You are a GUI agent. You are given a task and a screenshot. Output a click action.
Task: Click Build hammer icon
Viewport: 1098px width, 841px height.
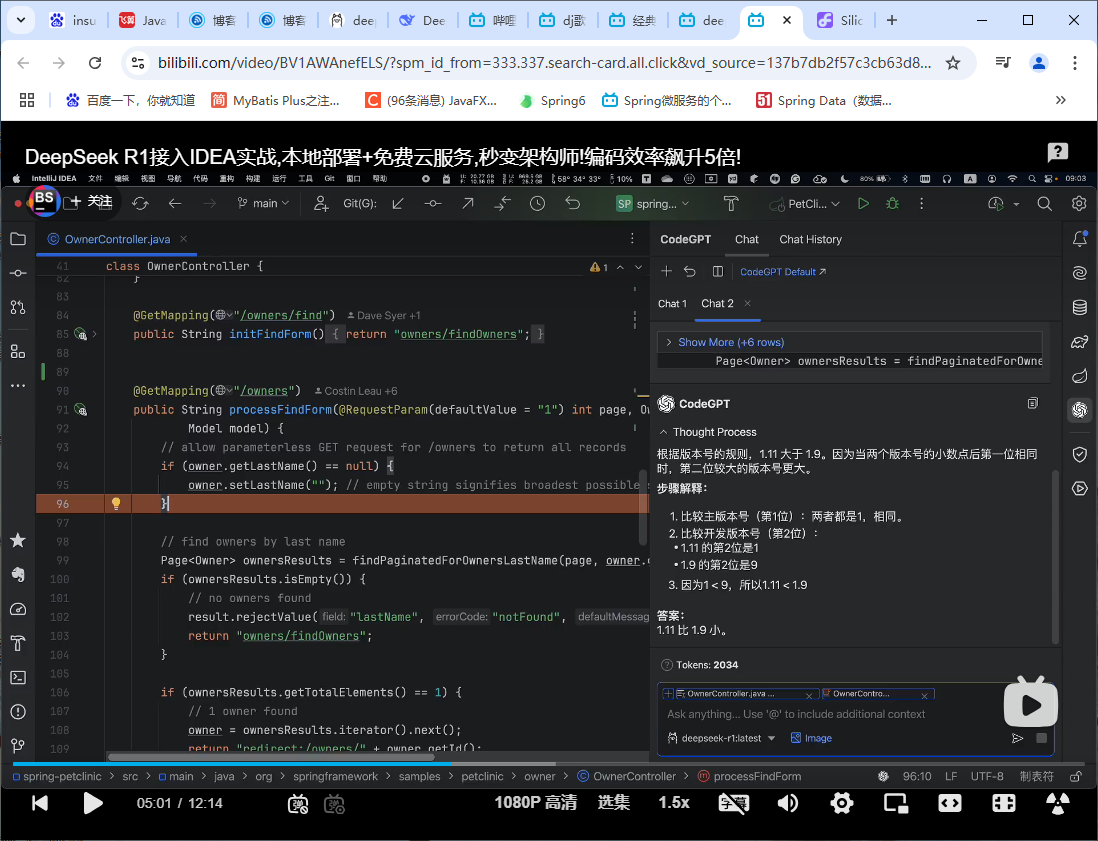click(x=730, y=204)
